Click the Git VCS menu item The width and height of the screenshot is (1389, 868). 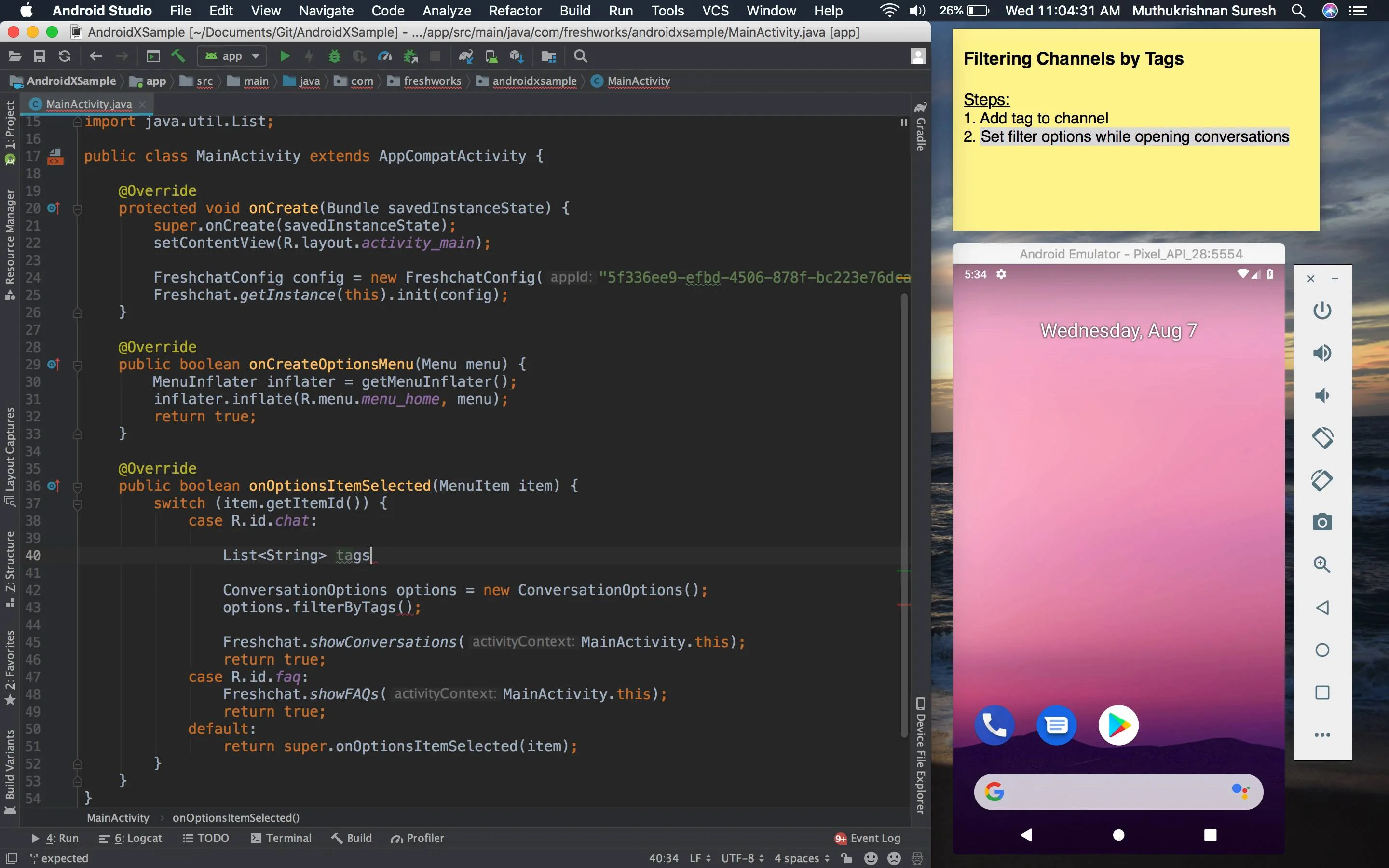pyautogui.click(x=716, y=11)
